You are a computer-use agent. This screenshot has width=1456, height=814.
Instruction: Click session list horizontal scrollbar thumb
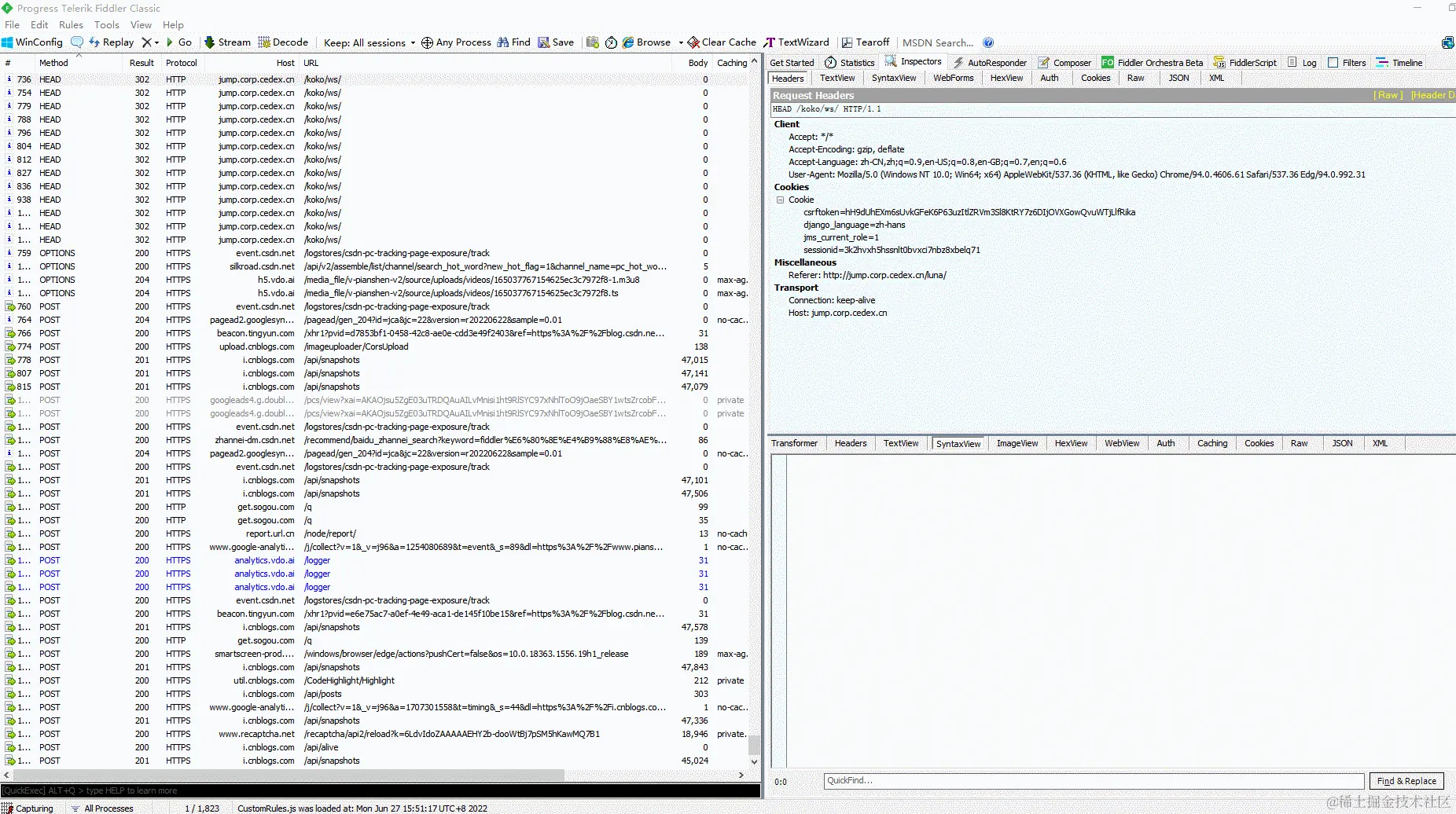click(x=288, y=775)
